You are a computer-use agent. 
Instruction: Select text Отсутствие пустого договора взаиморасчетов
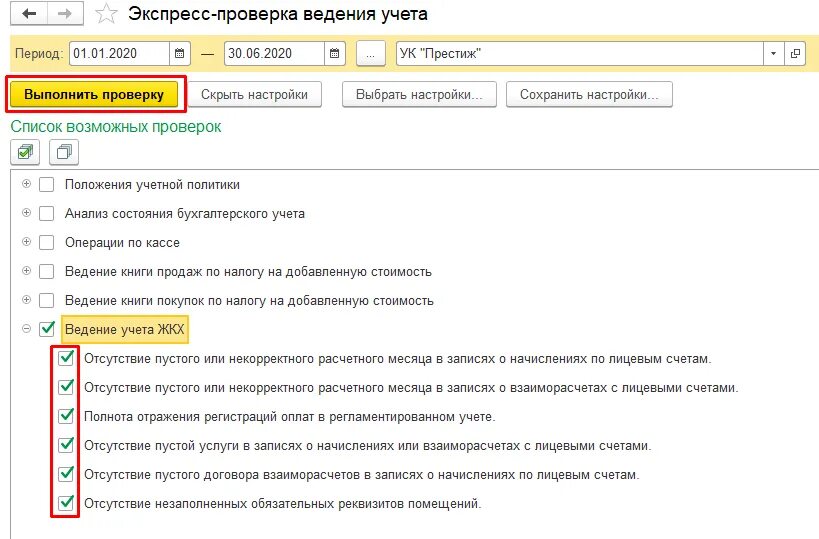point(361,475)
